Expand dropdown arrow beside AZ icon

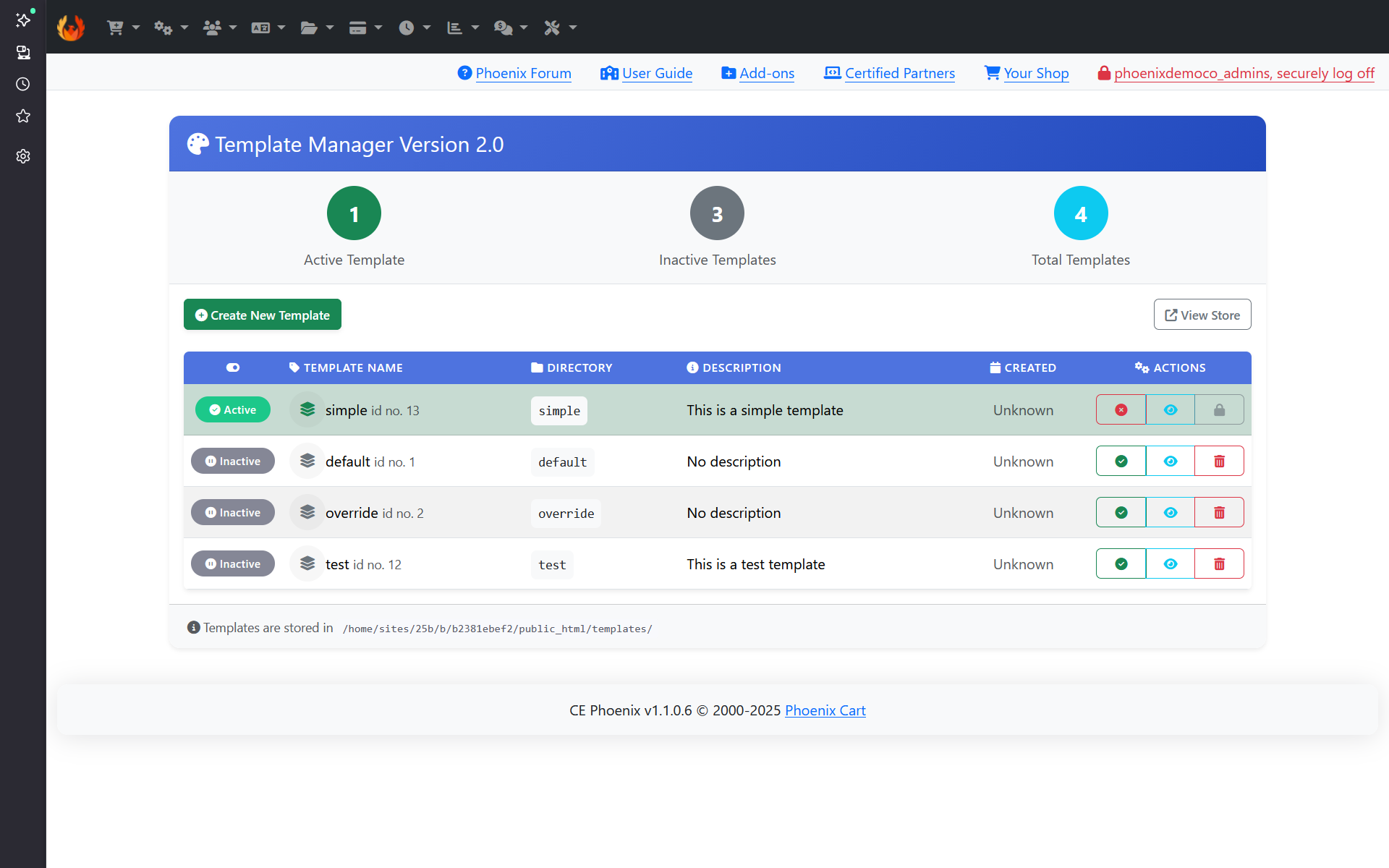[281, 27]
